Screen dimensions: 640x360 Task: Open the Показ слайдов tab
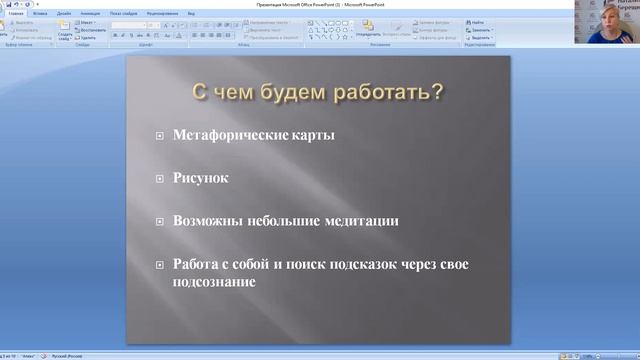(124, 13)
